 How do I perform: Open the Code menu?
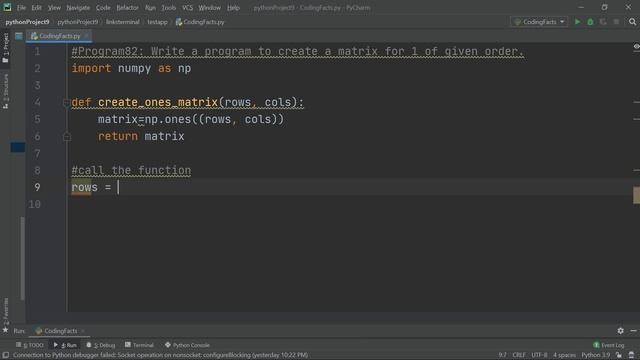[x=103, y=7]
